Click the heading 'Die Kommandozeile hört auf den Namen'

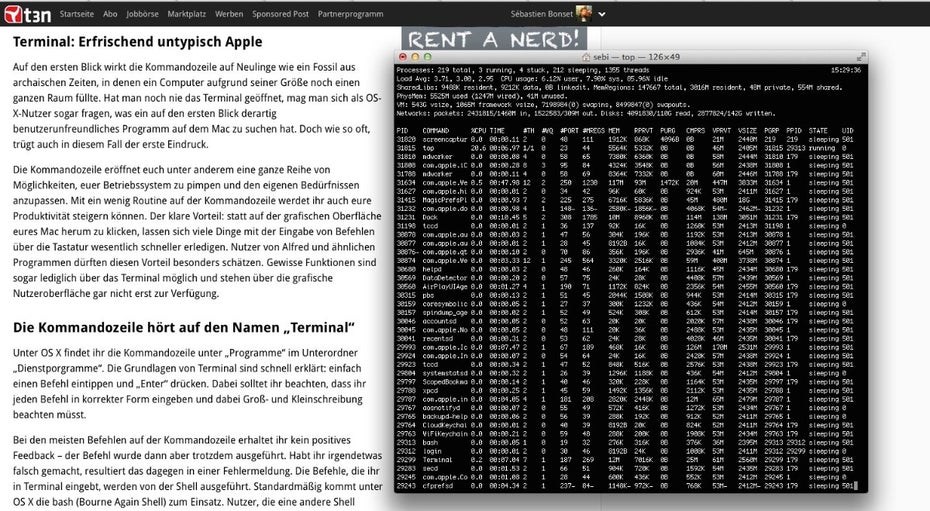click(183, 328)
